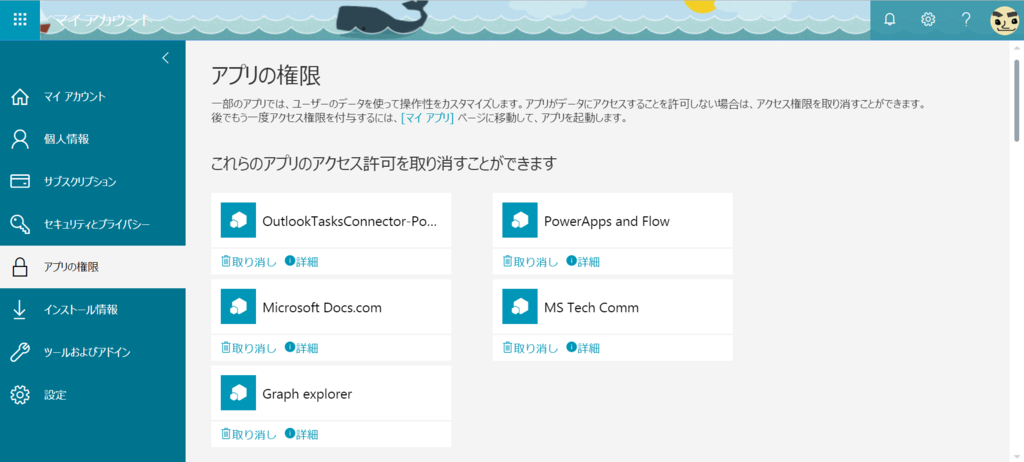The height and width of the screenshot is (462, 1024).
Task: Click the page vertical scrollbar thumb
Action: click(x=1016, y=99)
